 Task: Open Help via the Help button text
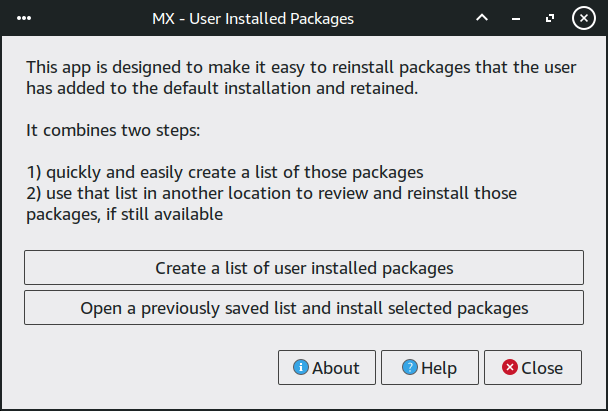[438, 368]
